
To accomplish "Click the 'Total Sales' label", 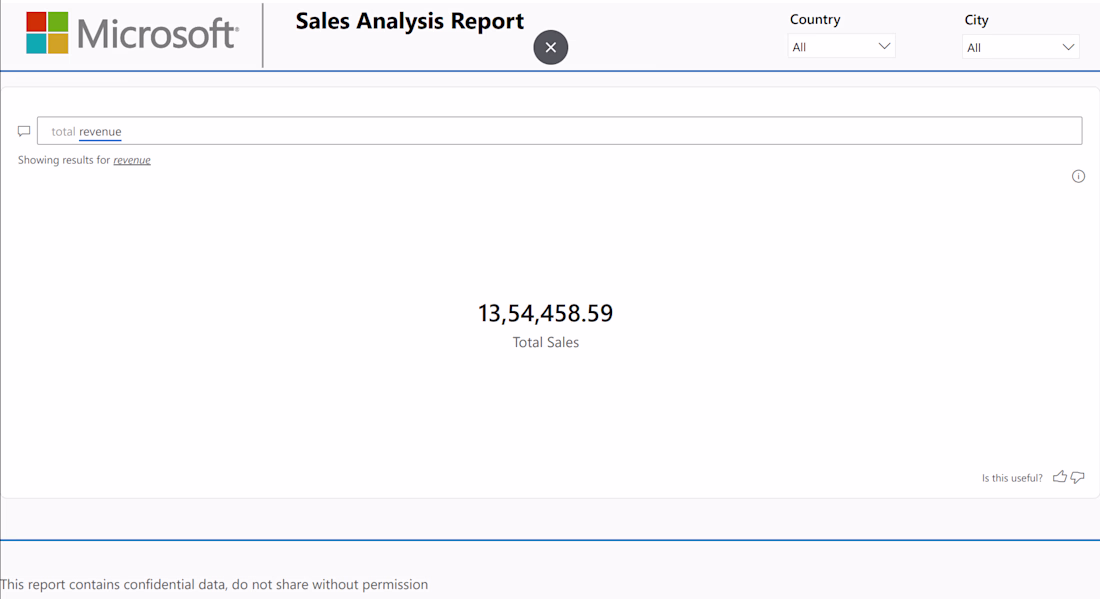I will [x=546, y=342].
